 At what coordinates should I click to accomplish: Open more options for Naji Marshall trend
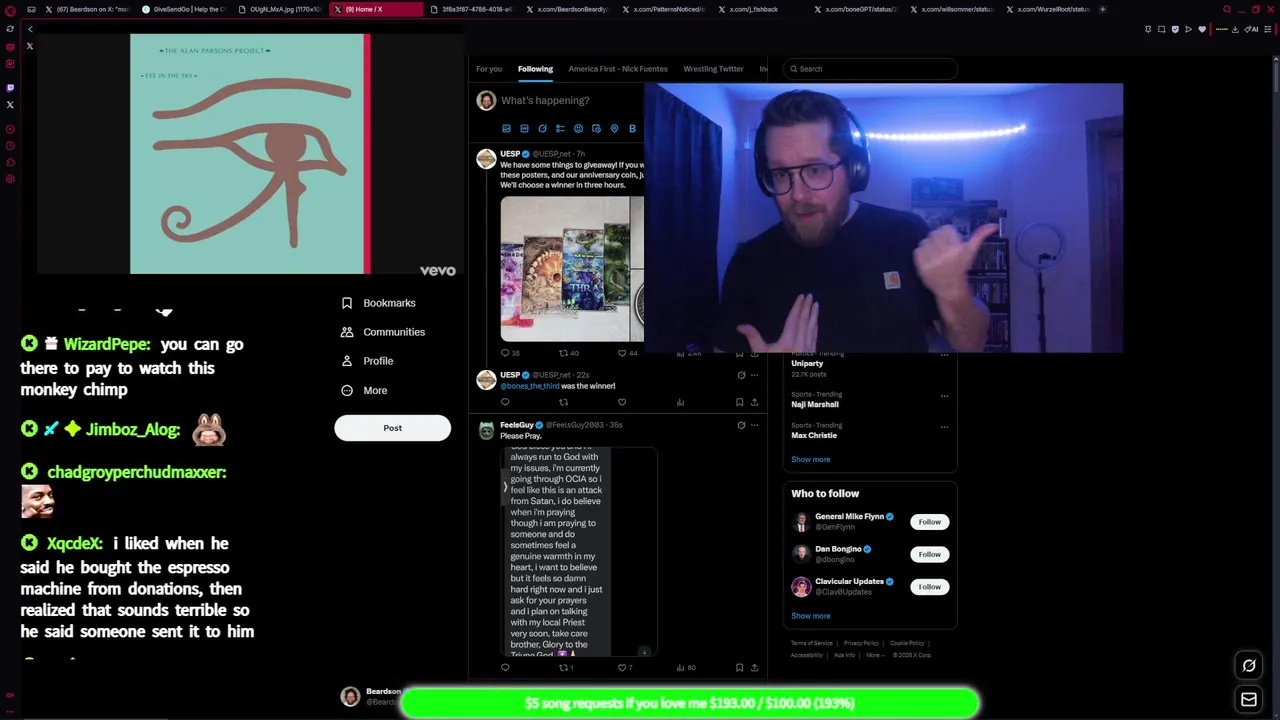coord(944,395)
